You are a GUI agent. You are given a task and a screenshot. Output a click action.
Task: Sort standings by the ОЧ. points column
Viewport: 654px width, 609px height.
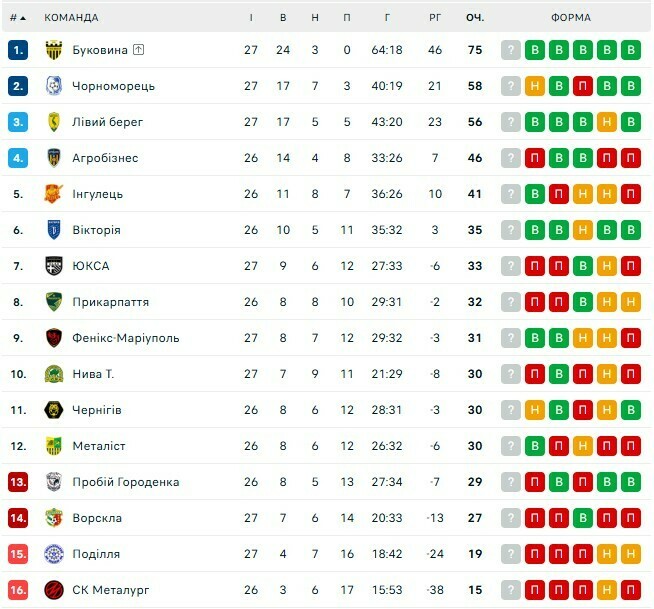475,18
